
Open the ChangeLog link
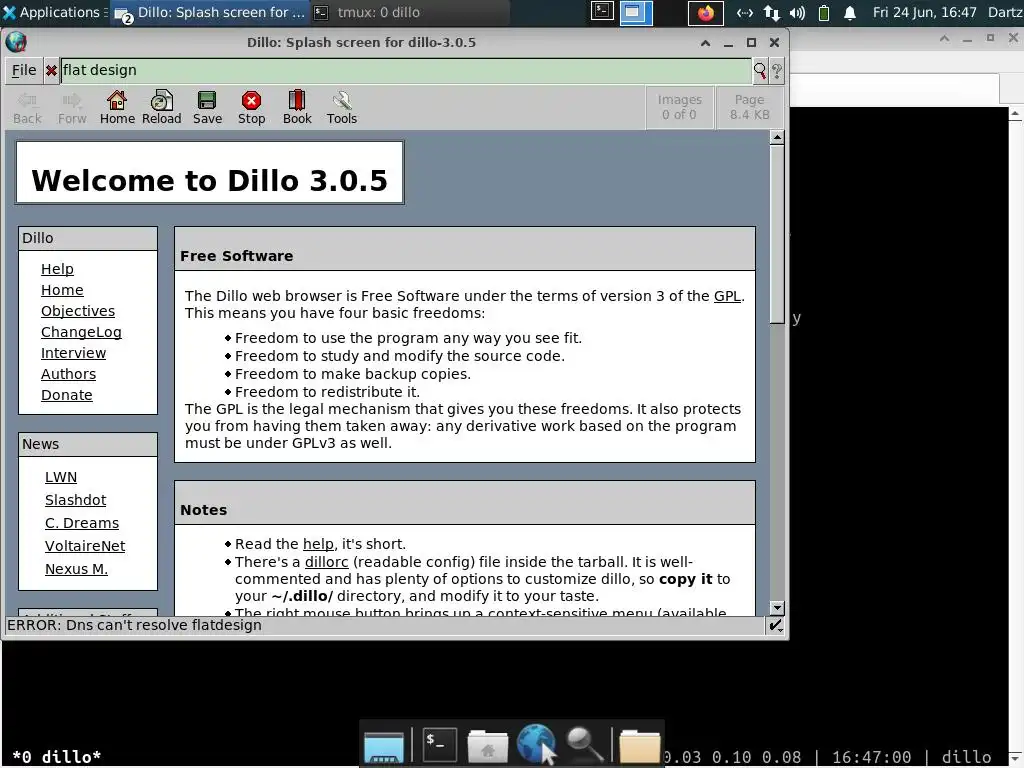tap(81, 332)
